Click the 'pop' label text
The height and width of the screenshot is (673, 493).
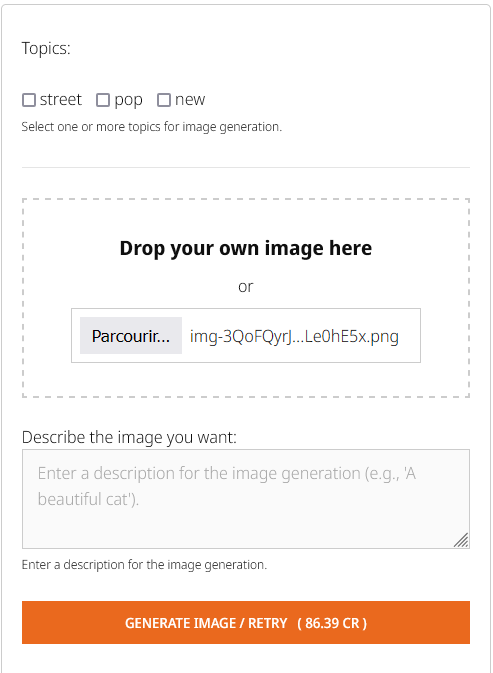pos(128,101)
